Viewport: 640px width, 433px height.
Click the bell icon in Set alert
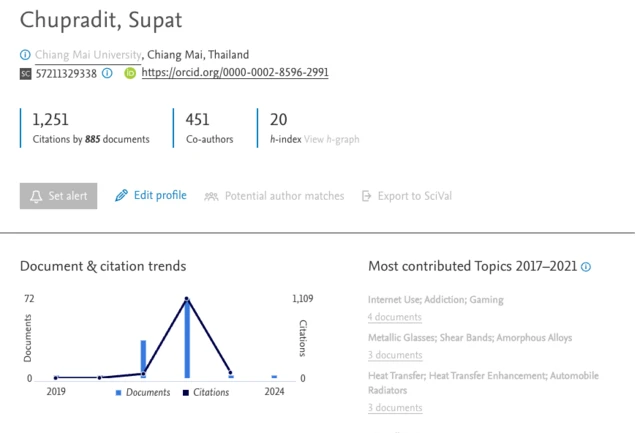(x=37, y=196)
